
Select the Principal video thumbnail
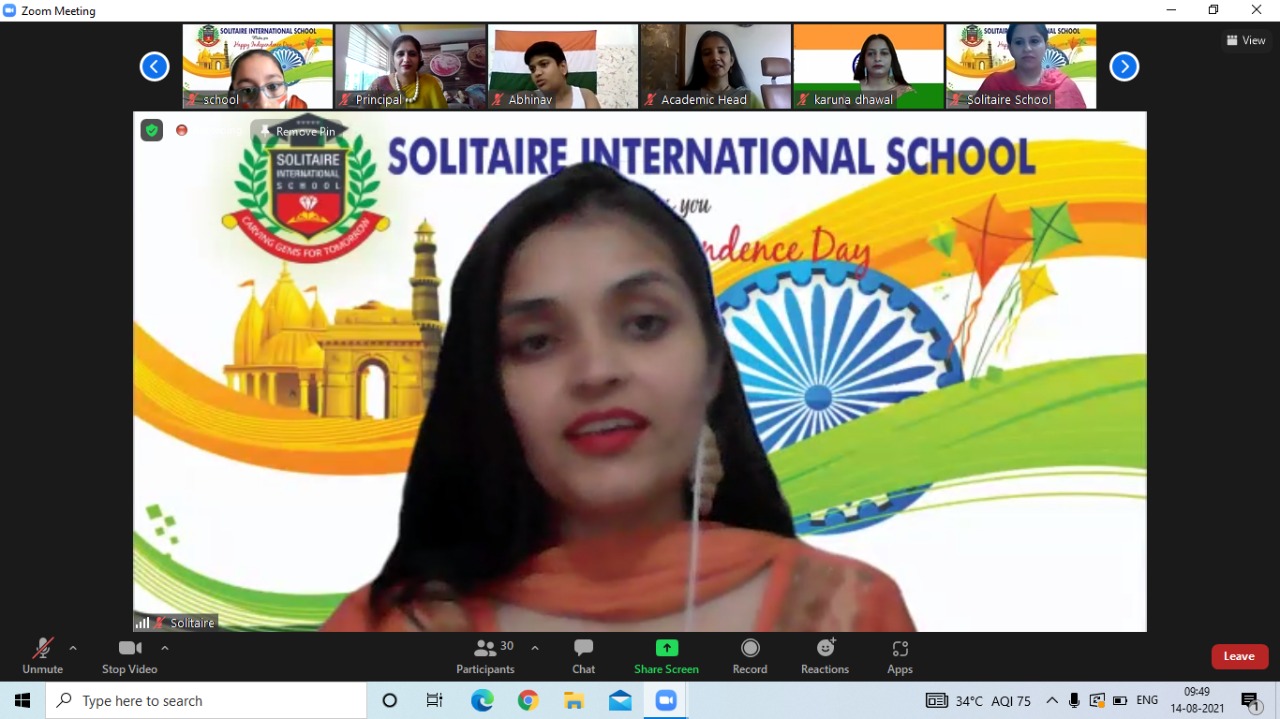pos(410,67)
